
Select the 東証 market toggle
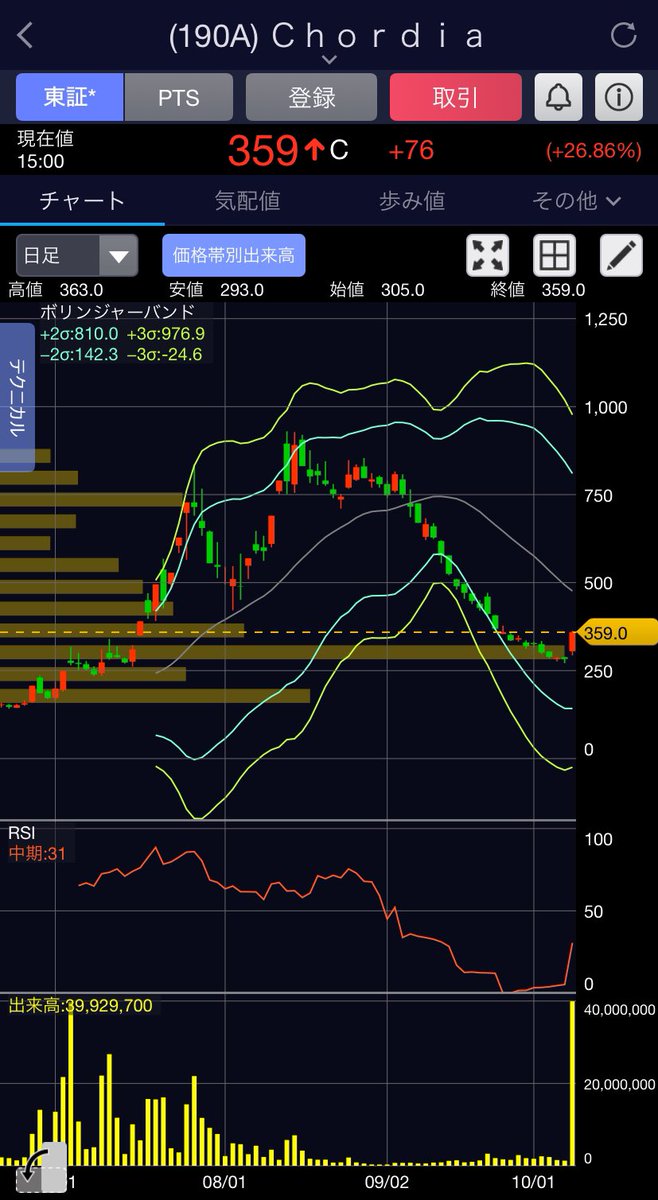(x=69, y=97)
